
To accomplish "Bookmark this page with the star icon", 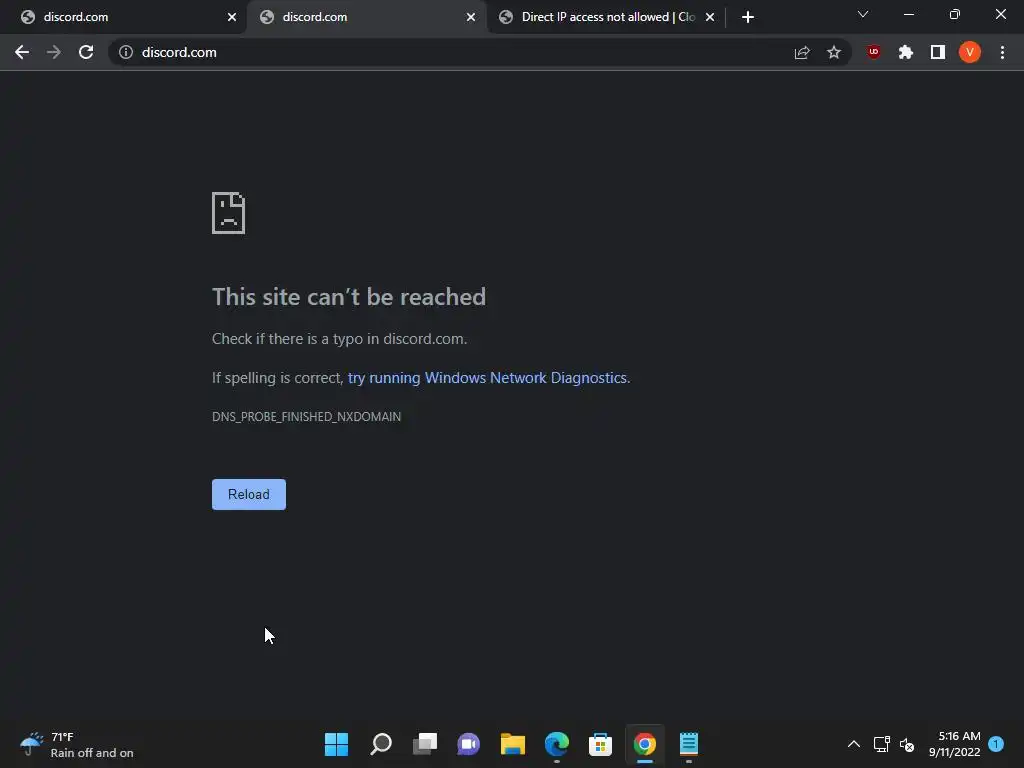I will click(x=834, y=52).
